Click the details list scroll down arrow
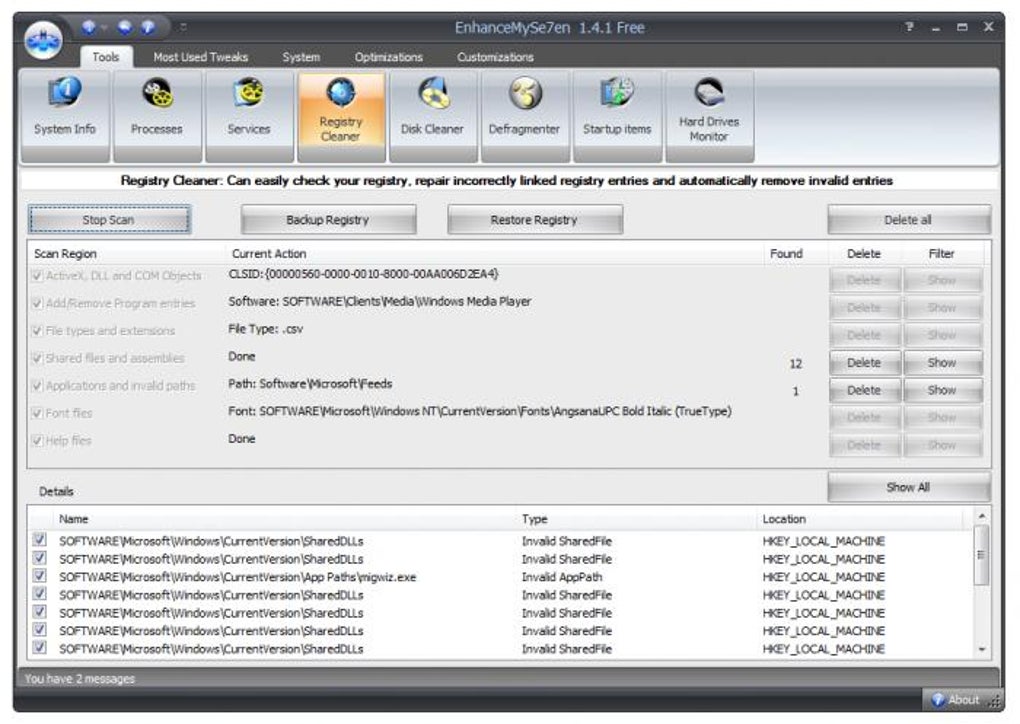The image size is (1020, 724). click(982, 649)
